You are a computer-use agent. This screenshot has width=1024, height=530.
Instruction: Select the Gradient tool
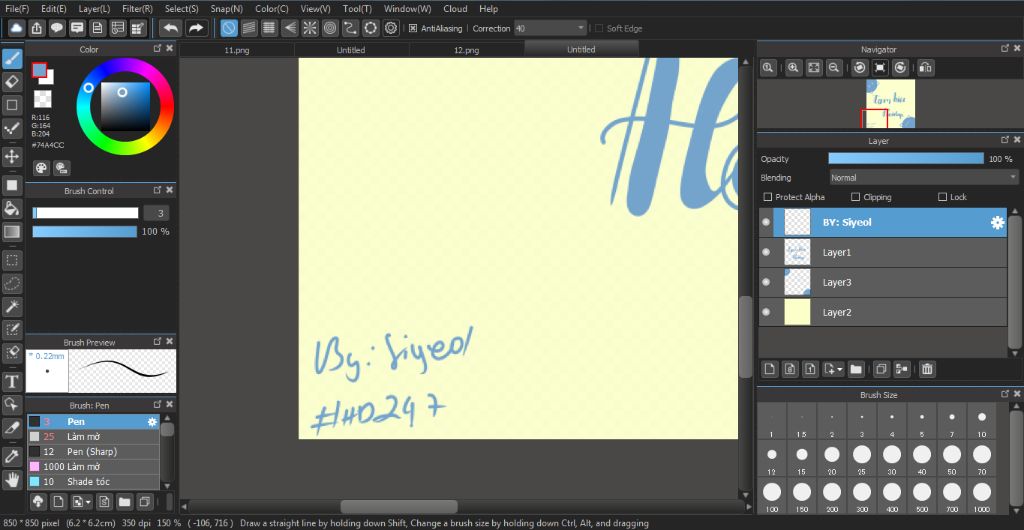tap(12, 231)
